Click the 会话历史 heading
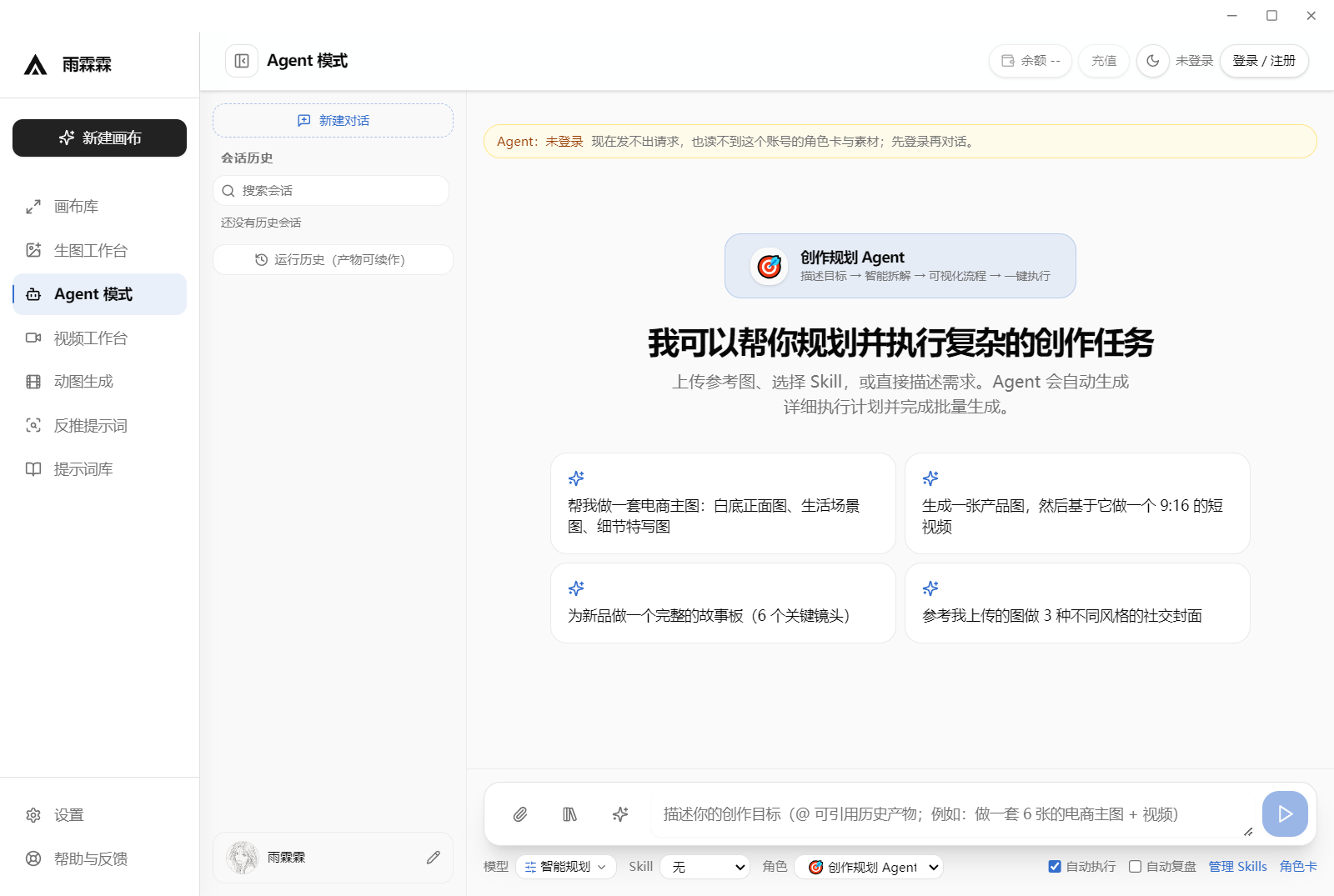 247,158
